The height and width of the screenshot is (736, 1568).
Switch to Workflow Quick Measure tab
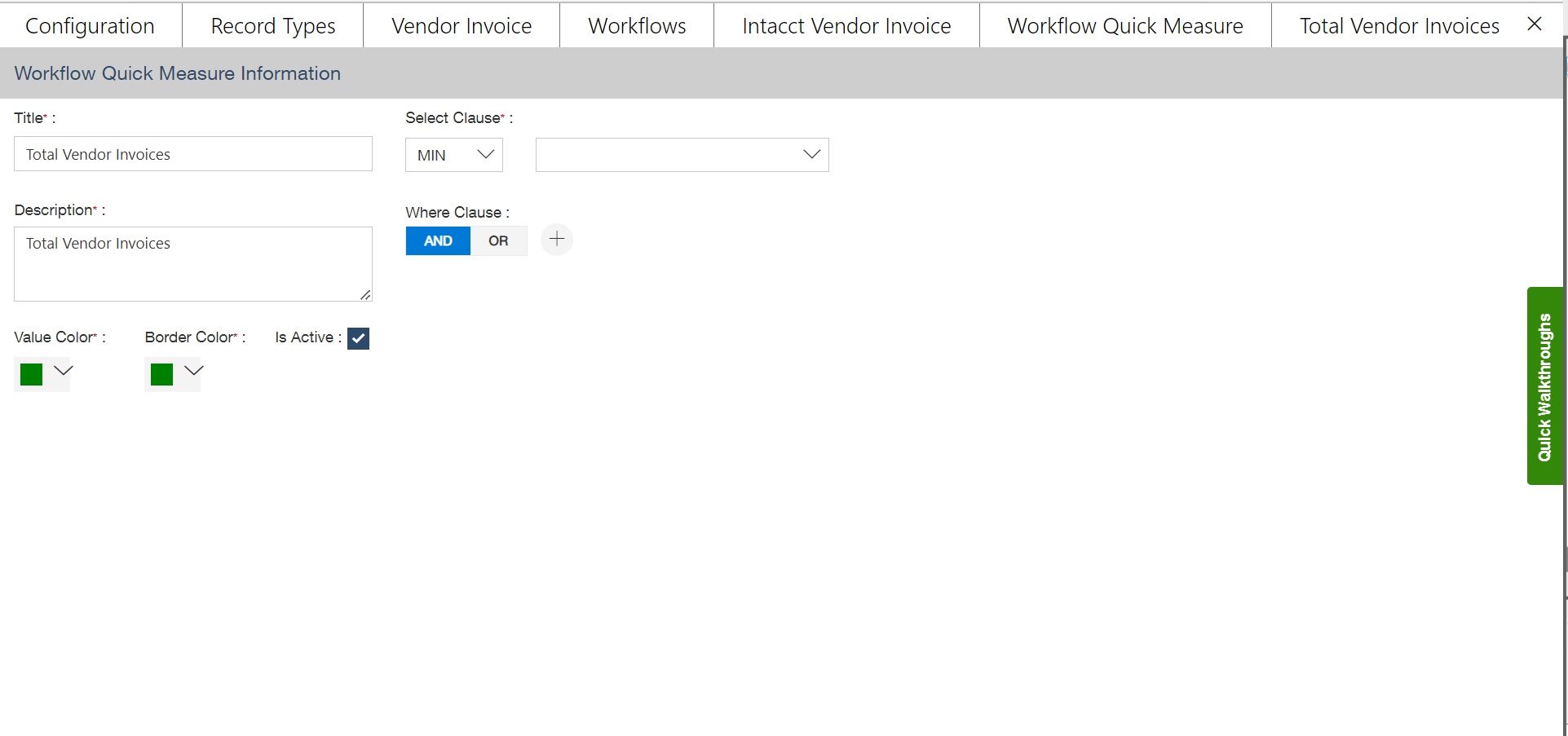click(1125, 26)
